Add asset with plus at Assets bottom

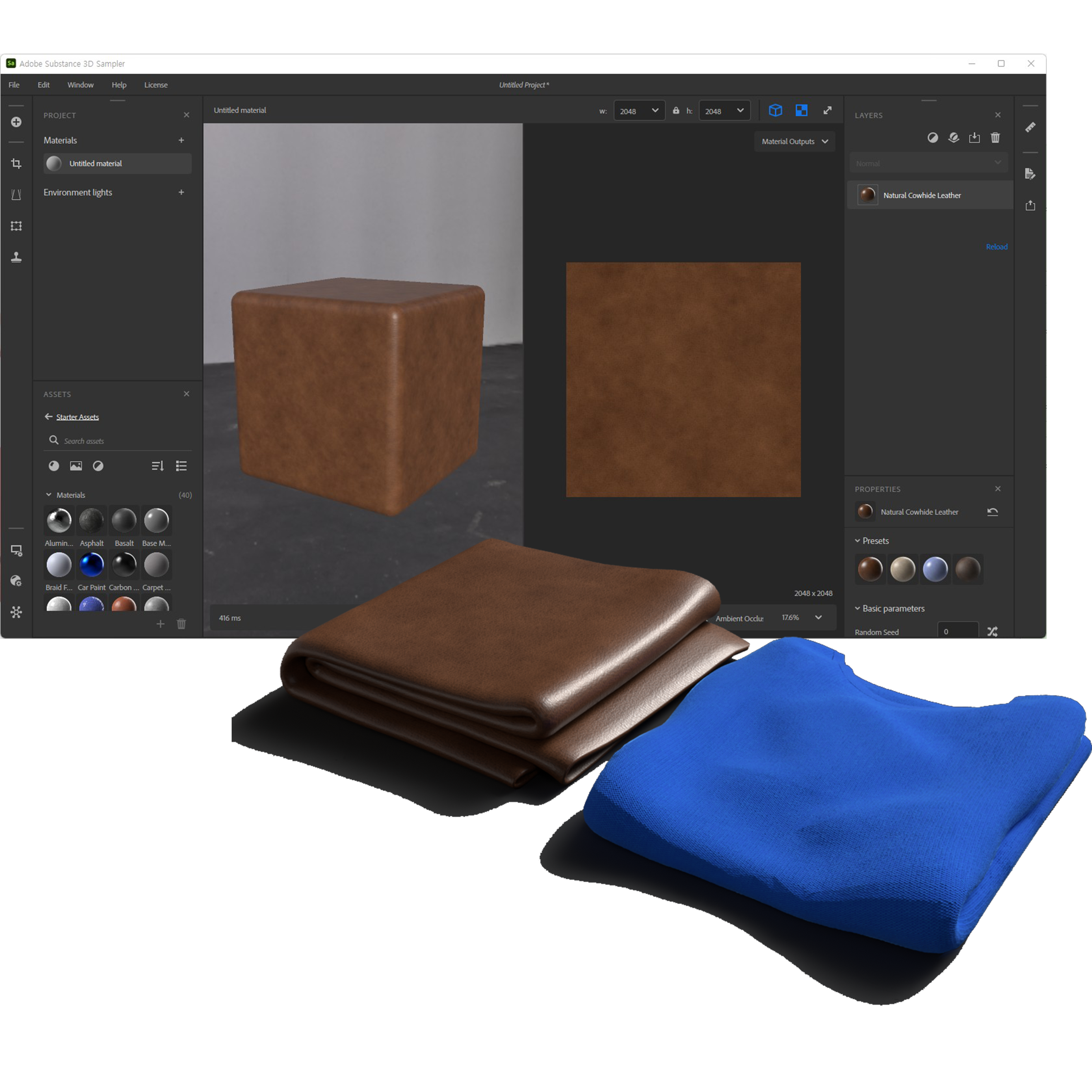click(160, 624)
